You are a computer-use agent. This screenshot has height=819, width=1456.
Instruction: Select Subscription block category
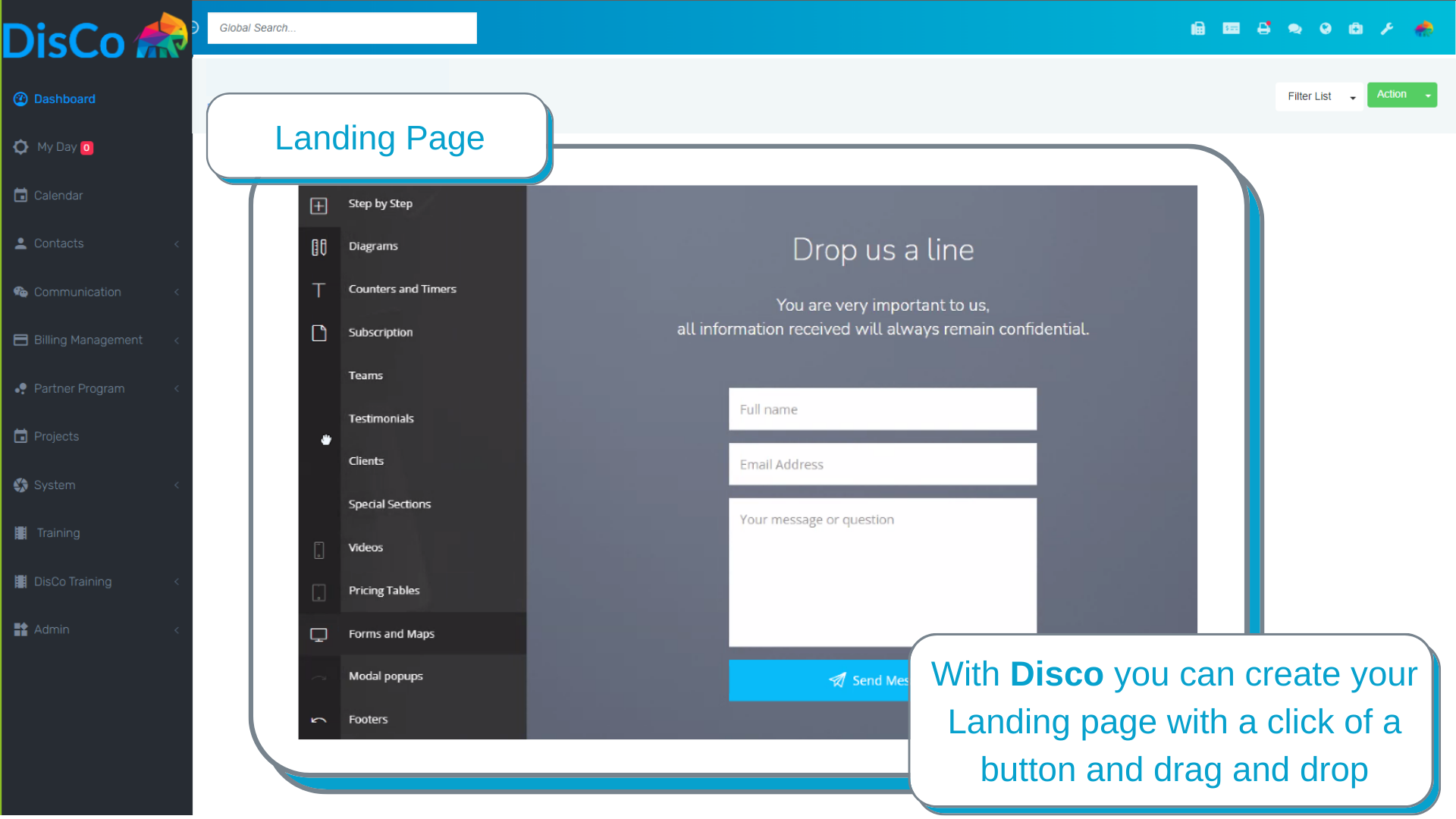[381, 332]
